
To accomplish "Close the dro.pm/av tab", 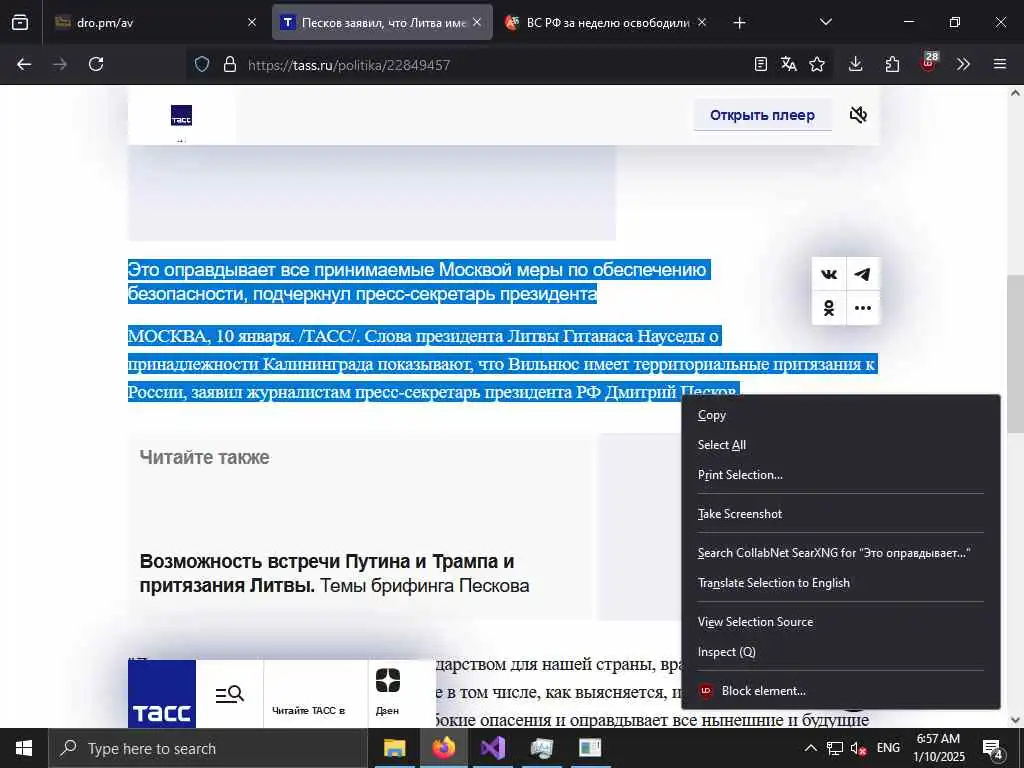I will [x=252, y=22].
